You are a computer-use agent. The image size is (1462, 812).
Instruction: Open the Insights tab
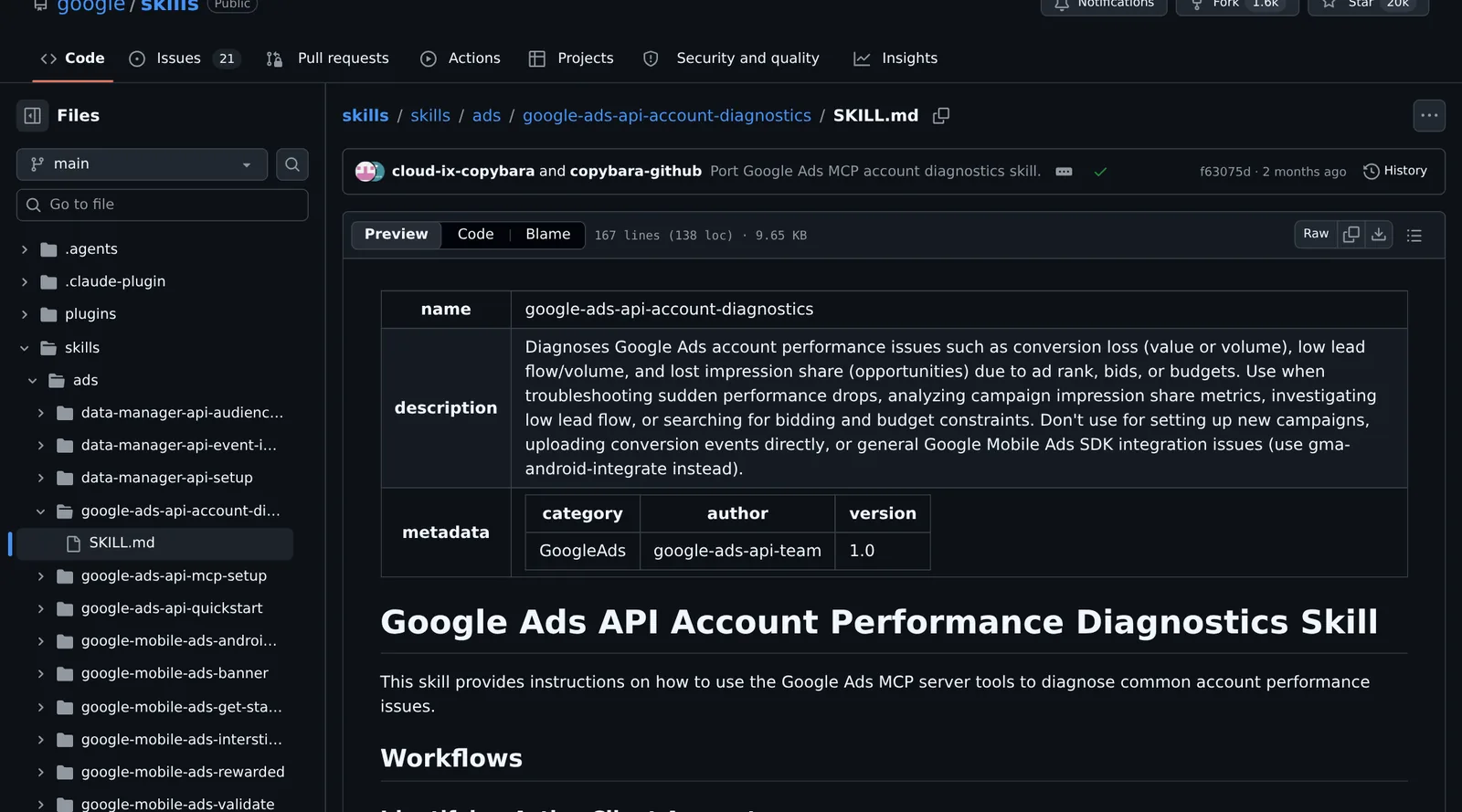[x=895, y=58]
